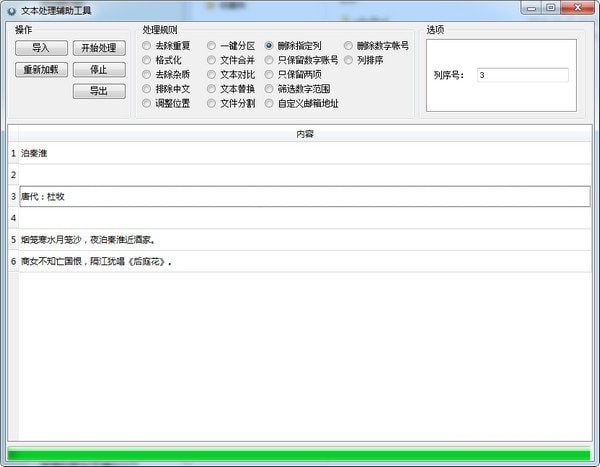Click the 重新加载 reload button

click(x=41, y=70)
